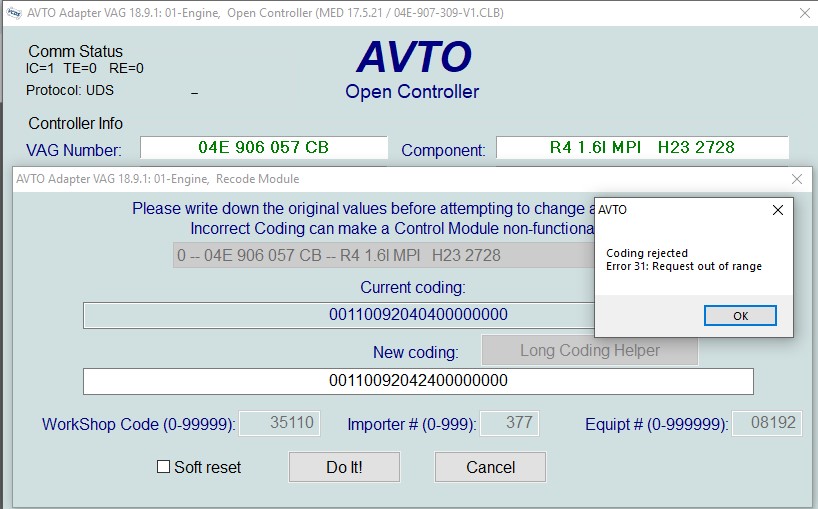
Task: Click the Cancel button in Recode Module
Action: [490, 467]
